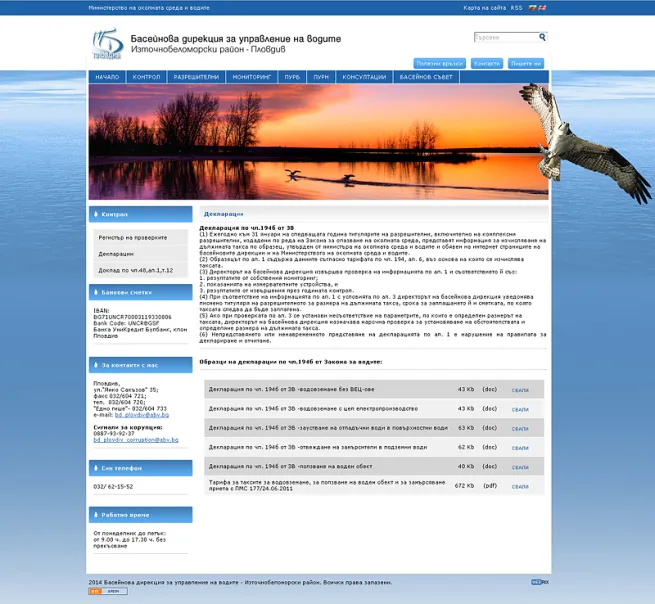Screen dimensions: 655x604
Task: Click the (pdf) file type label
Action: (490, 486)
